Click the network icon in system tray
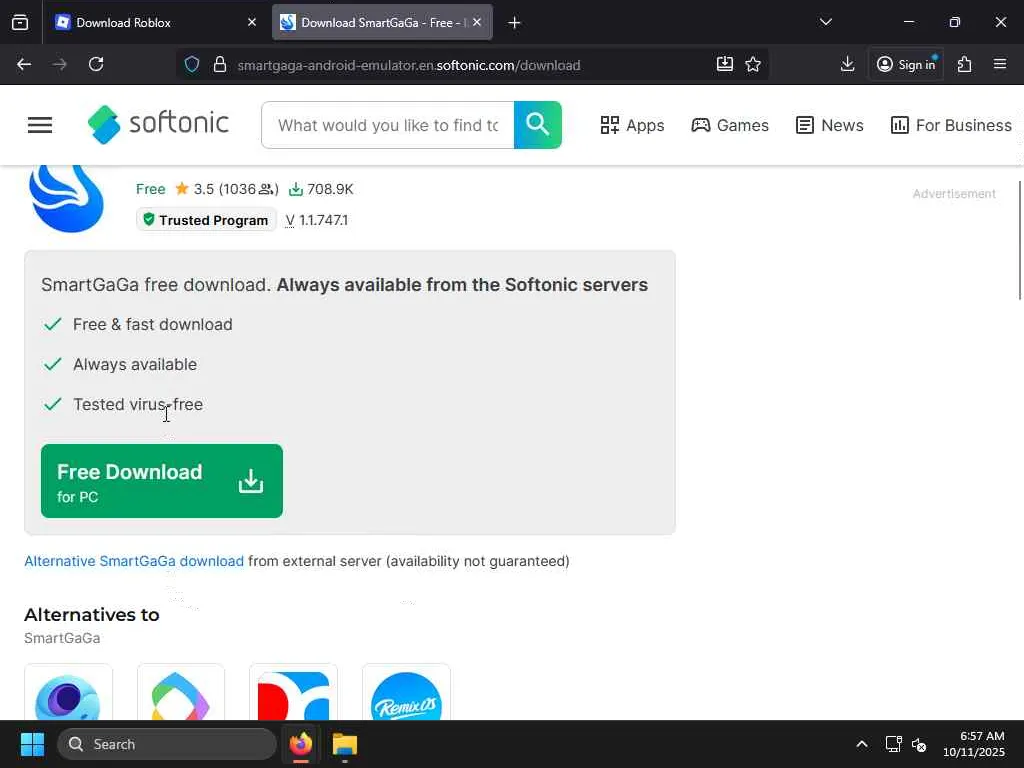1024x768 pixels. (x=893, y=744)
